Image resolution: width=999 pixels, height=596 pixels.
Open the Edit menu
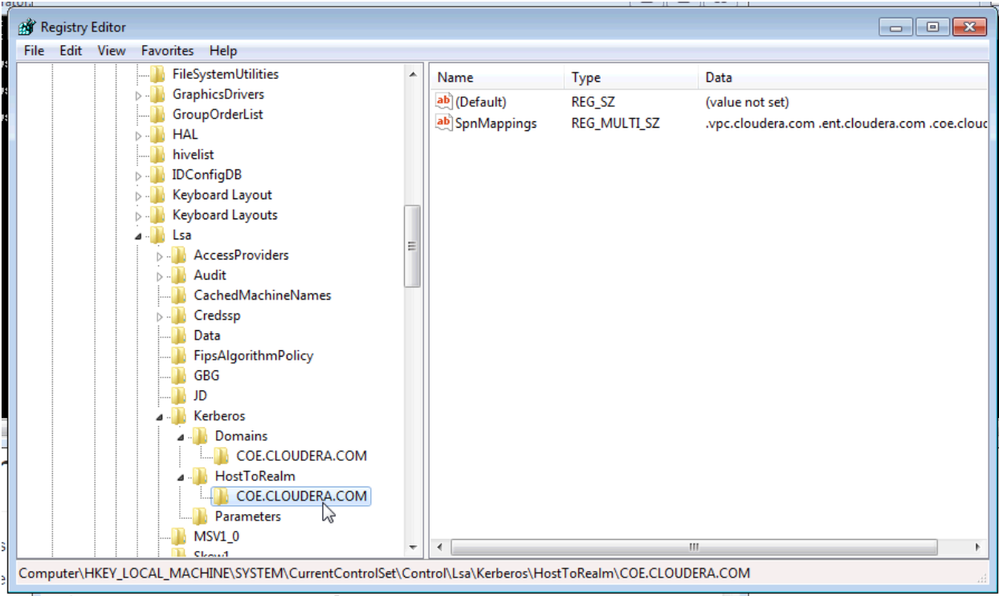click(71, 50)
